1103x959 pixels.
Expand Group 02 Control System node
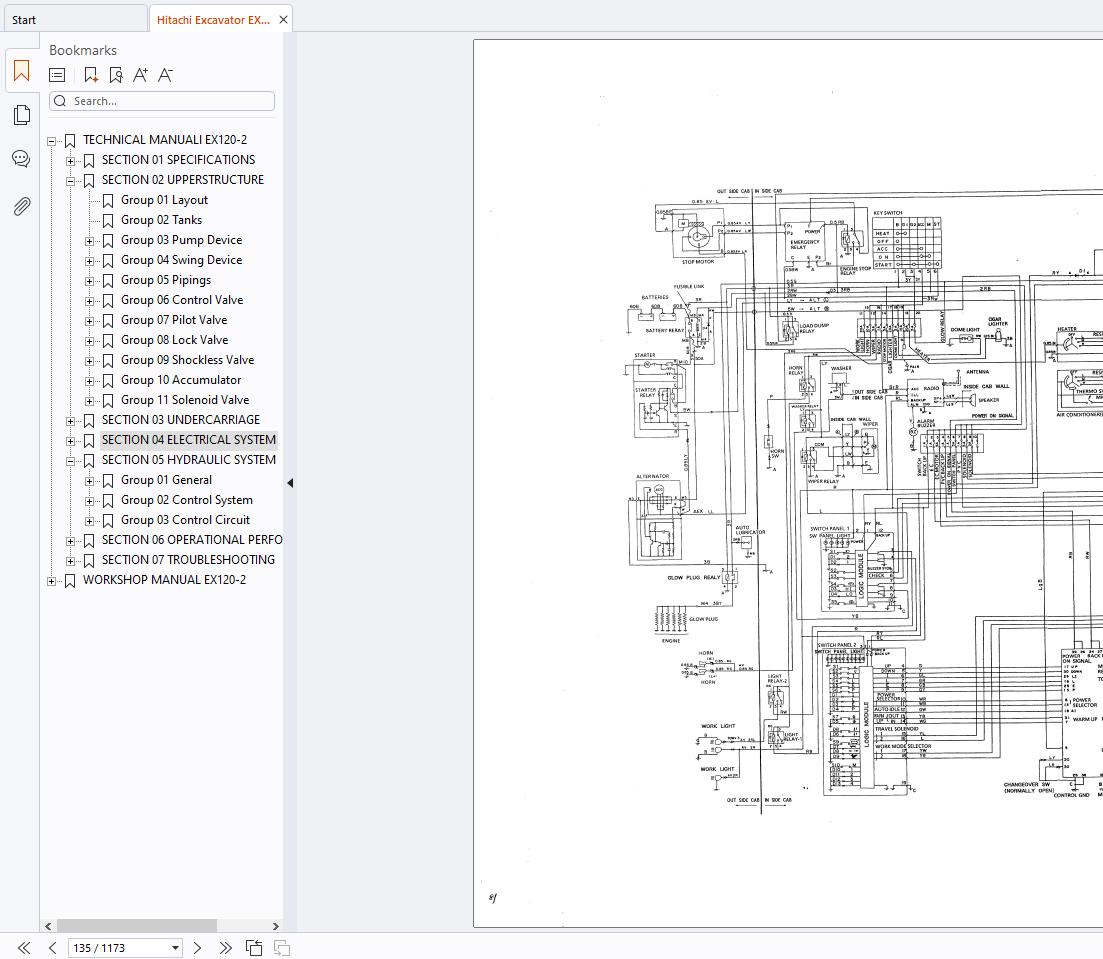tap(89, 502)
